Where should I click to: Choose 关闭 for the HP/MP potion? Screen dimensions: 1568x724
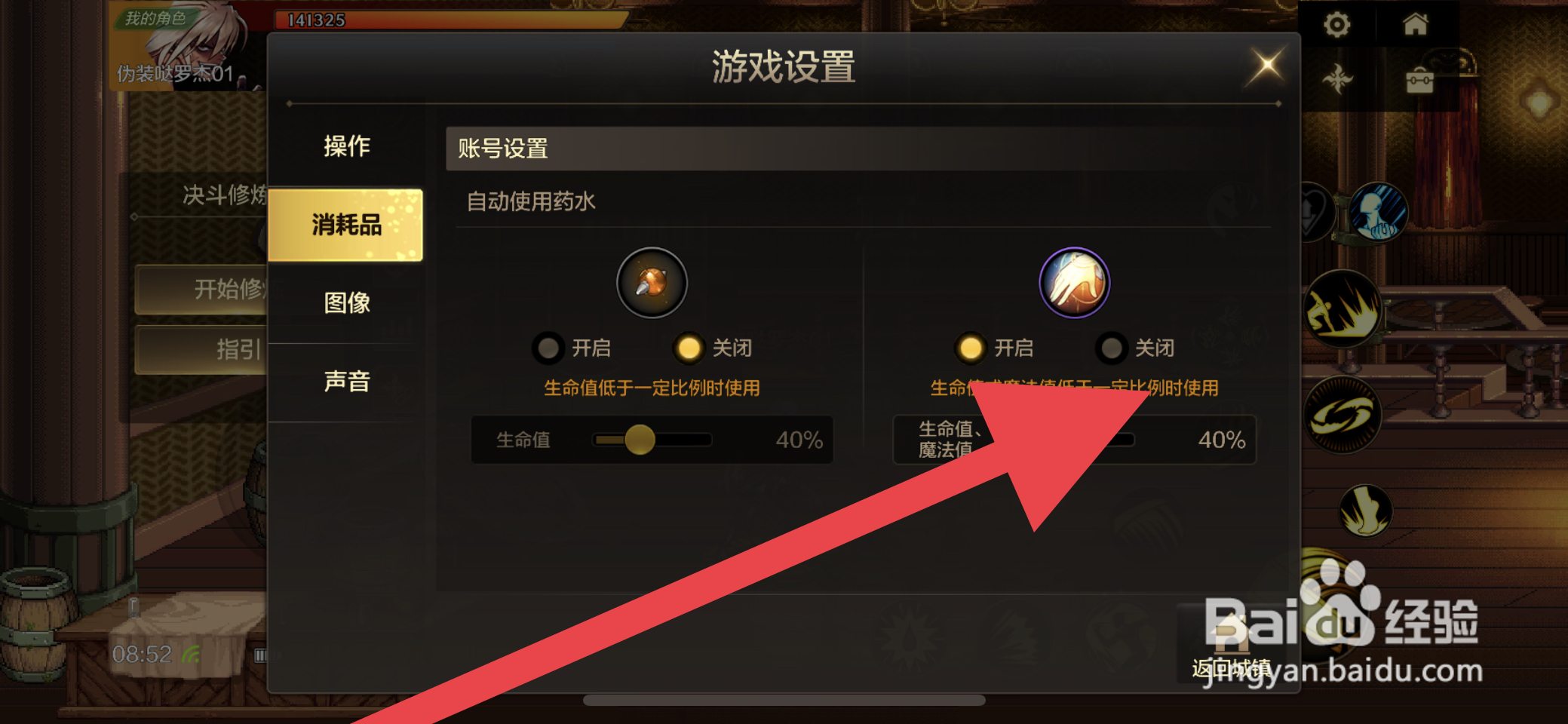point(1134,348)
